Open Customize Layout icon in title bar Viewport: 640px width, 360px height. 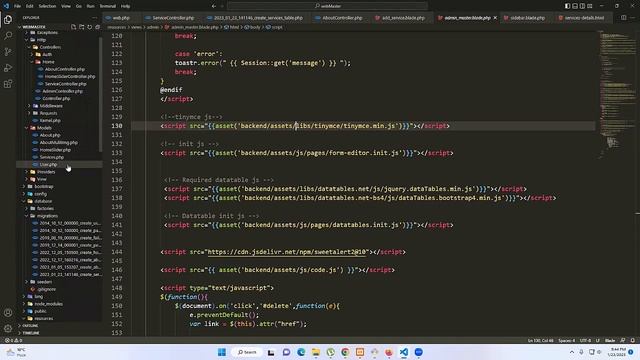tap(590, 6)
